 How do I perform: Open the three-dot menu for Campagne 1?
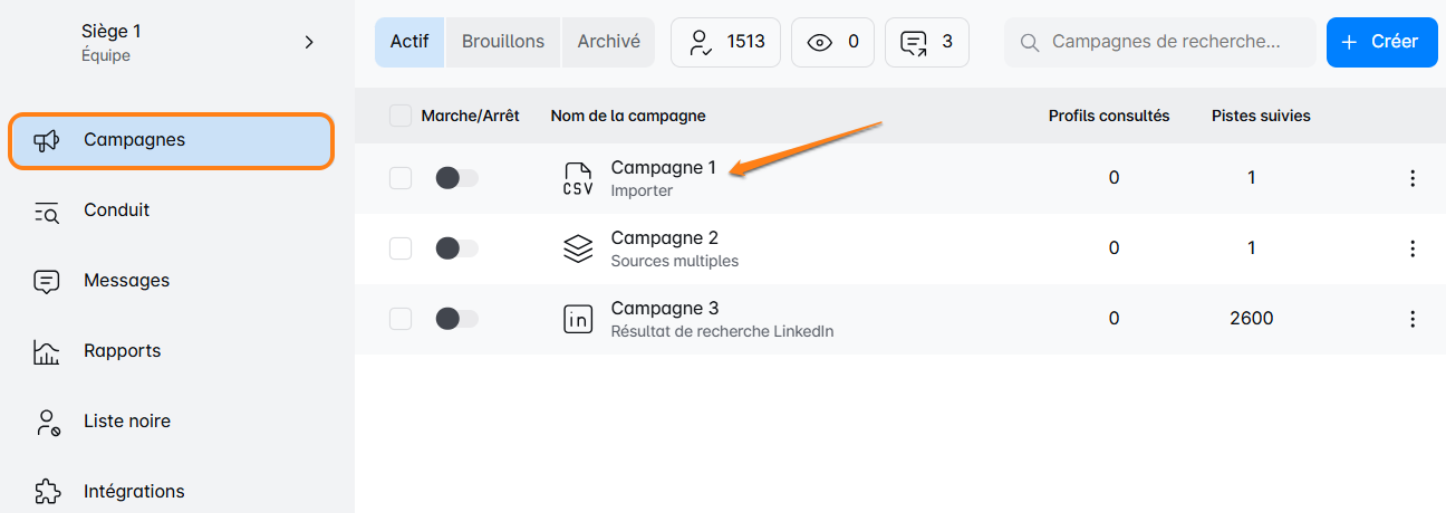coord(1412,179)
